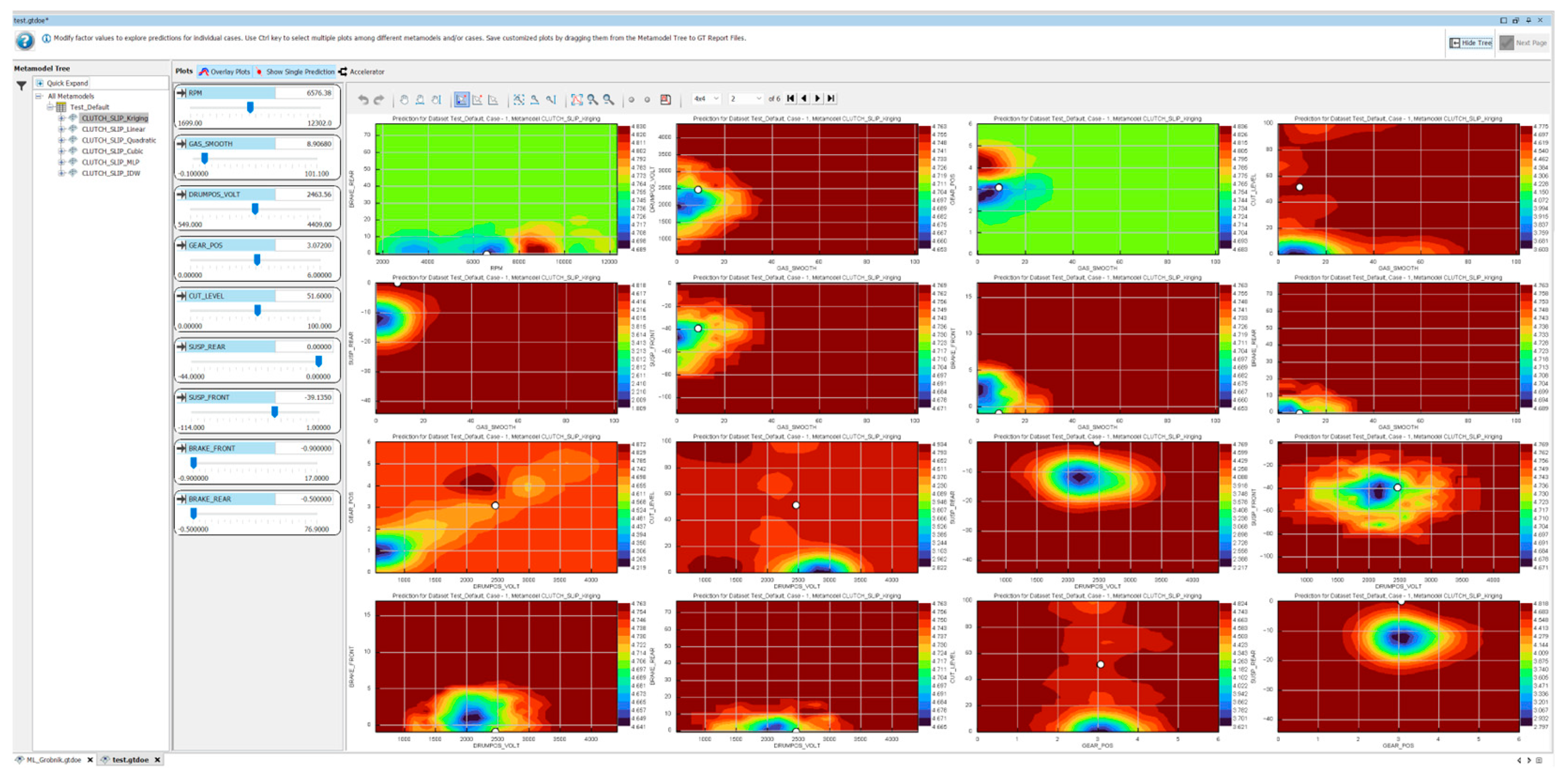Click the Accelerator button

[x=361, y=72]
